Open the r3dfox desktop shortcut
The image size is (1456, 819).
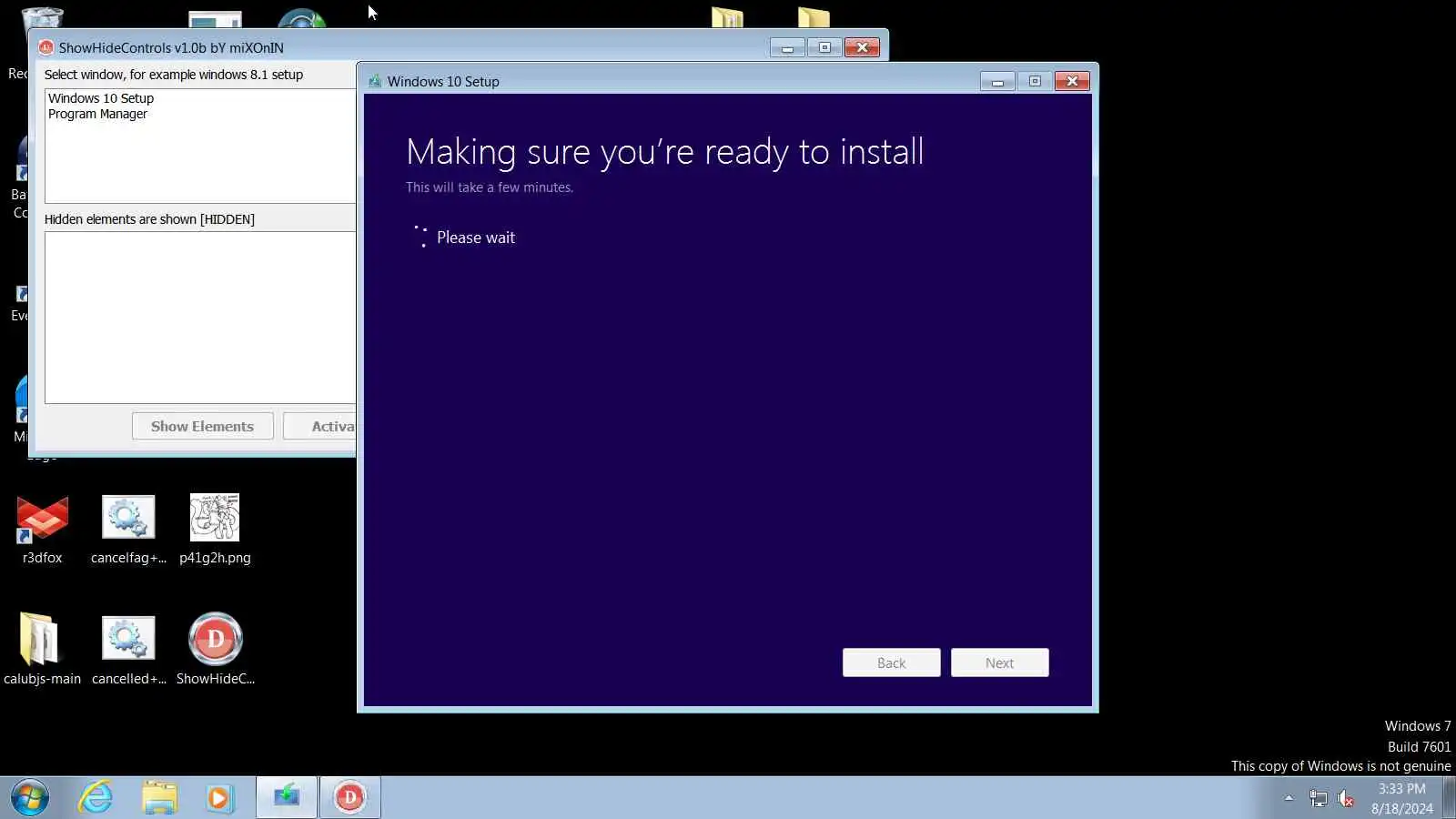(x=42, y=530)
